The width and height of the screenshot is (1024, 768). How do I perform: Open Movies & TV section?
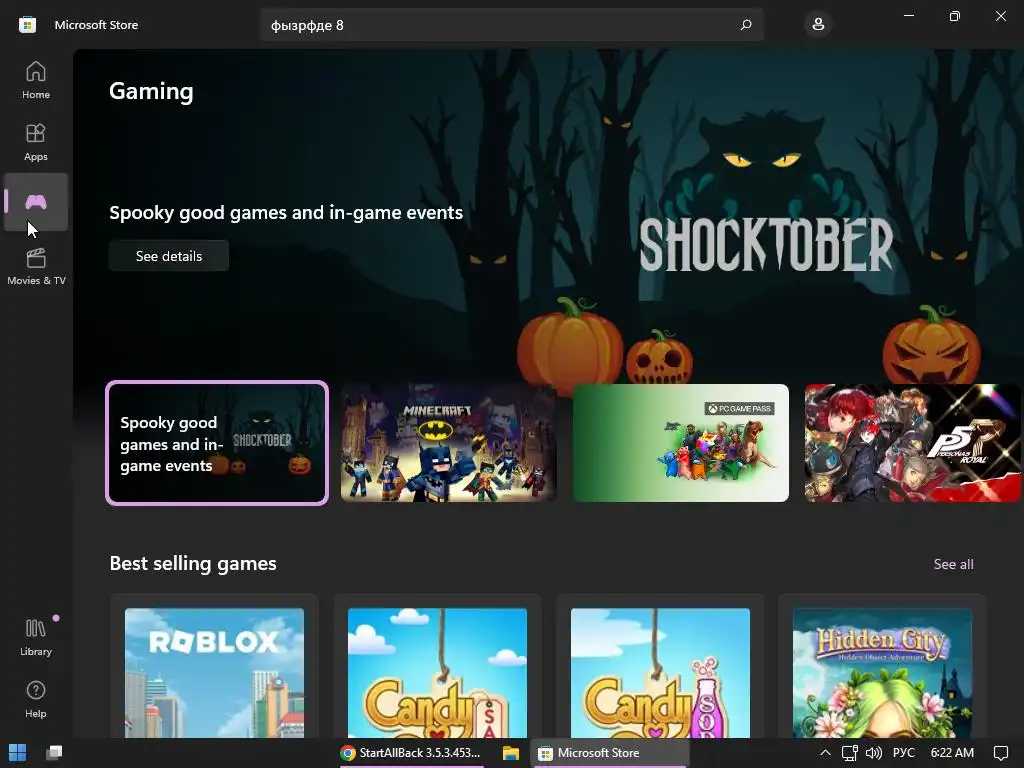pos(36,266)
